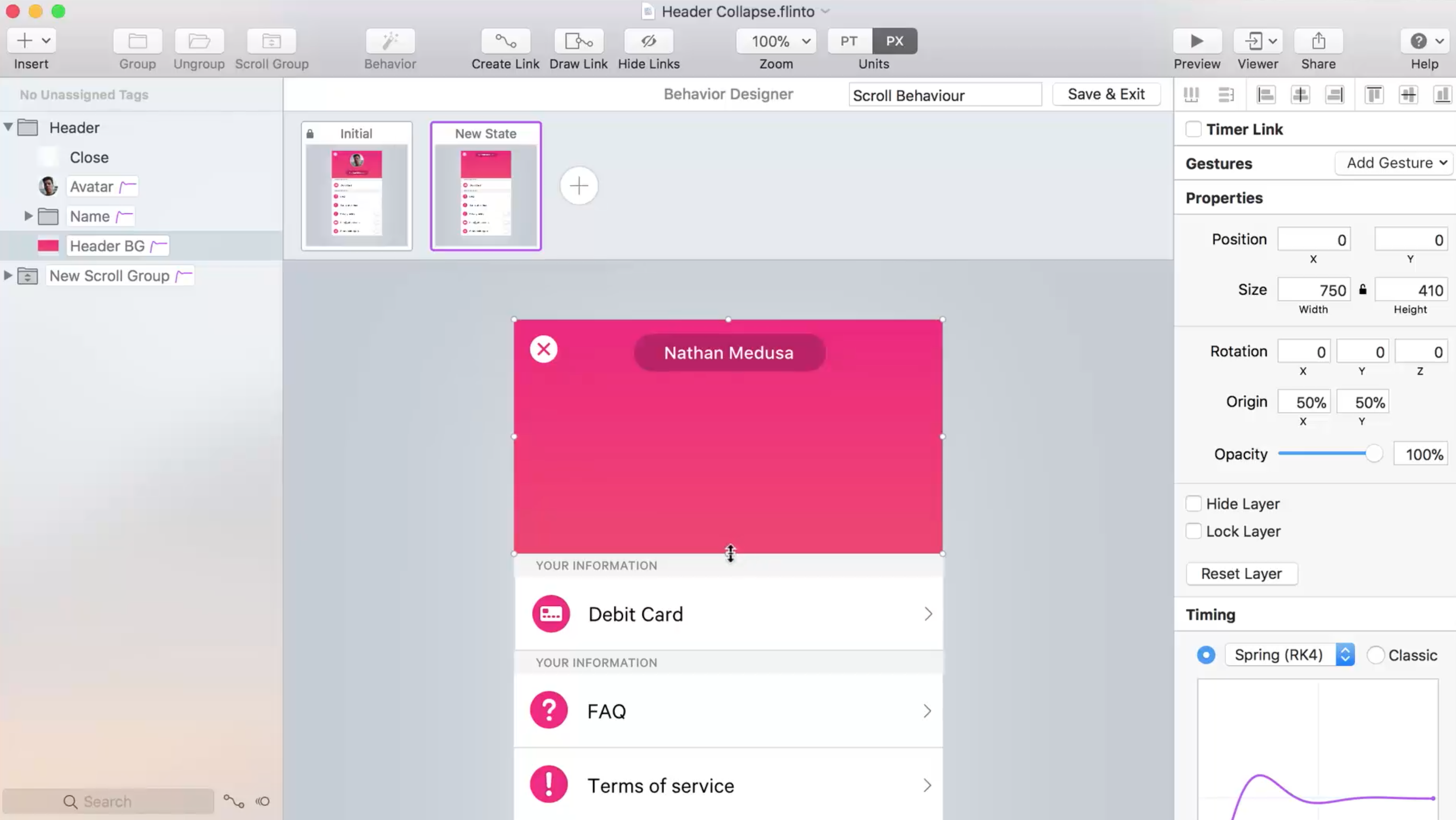Click the Opacity slider handle
Screen dimensions: 1456x820
click(1373, 454)
